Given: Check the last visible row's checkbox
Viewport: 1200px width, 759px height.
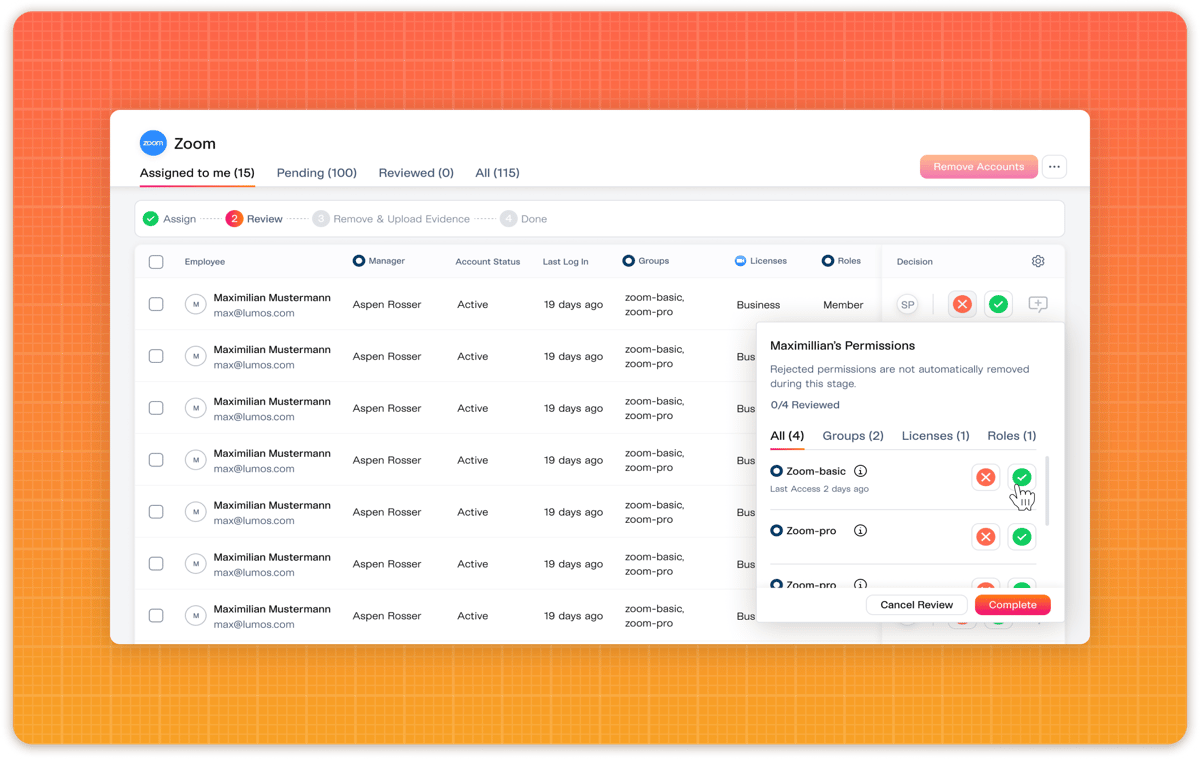Looking at the screenshot, I should (x=156, y=616).
